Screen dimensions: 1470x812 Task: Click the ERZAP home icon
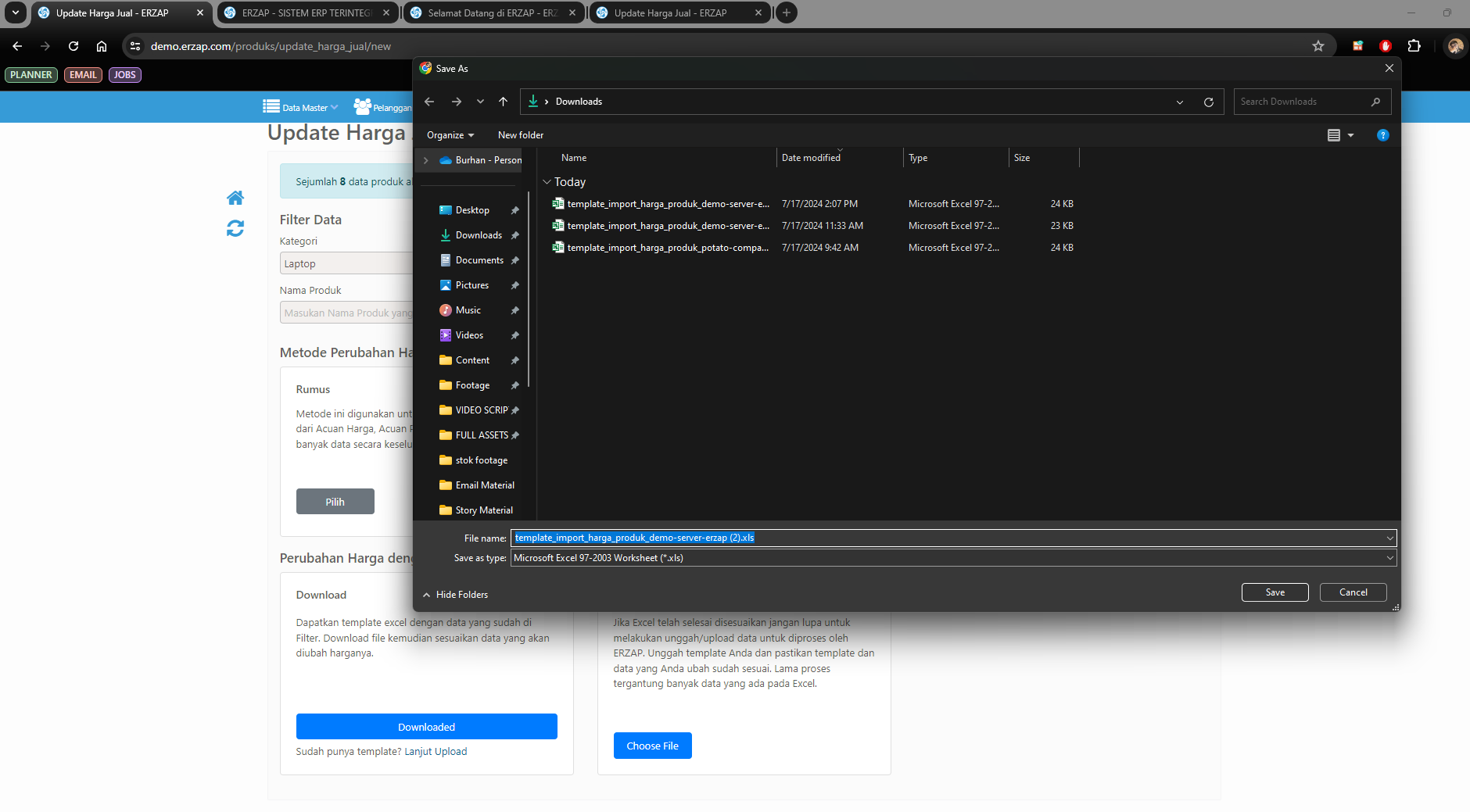[235, 198]
